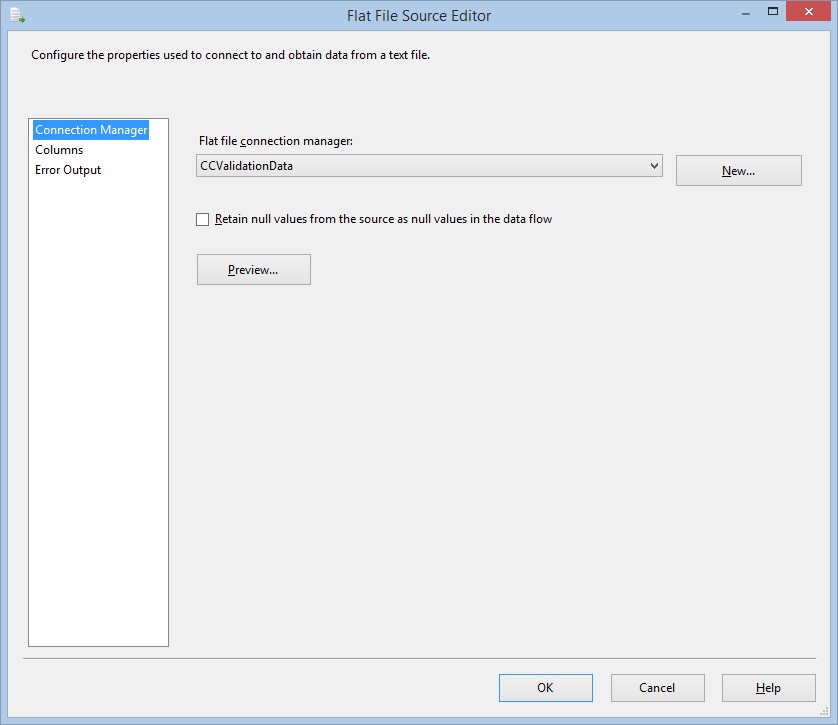Select the Connection Manager page

click(91, 130)
